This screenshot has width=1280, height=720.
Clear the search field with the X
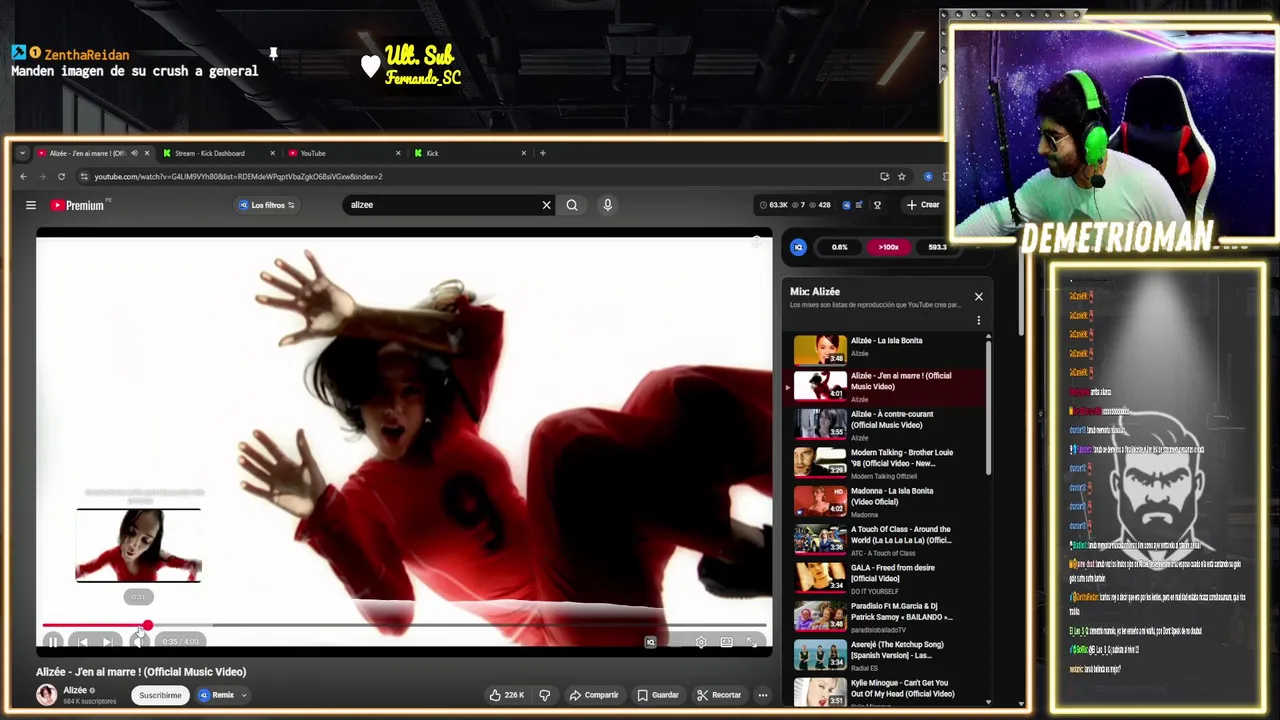(x=546, y=205)
